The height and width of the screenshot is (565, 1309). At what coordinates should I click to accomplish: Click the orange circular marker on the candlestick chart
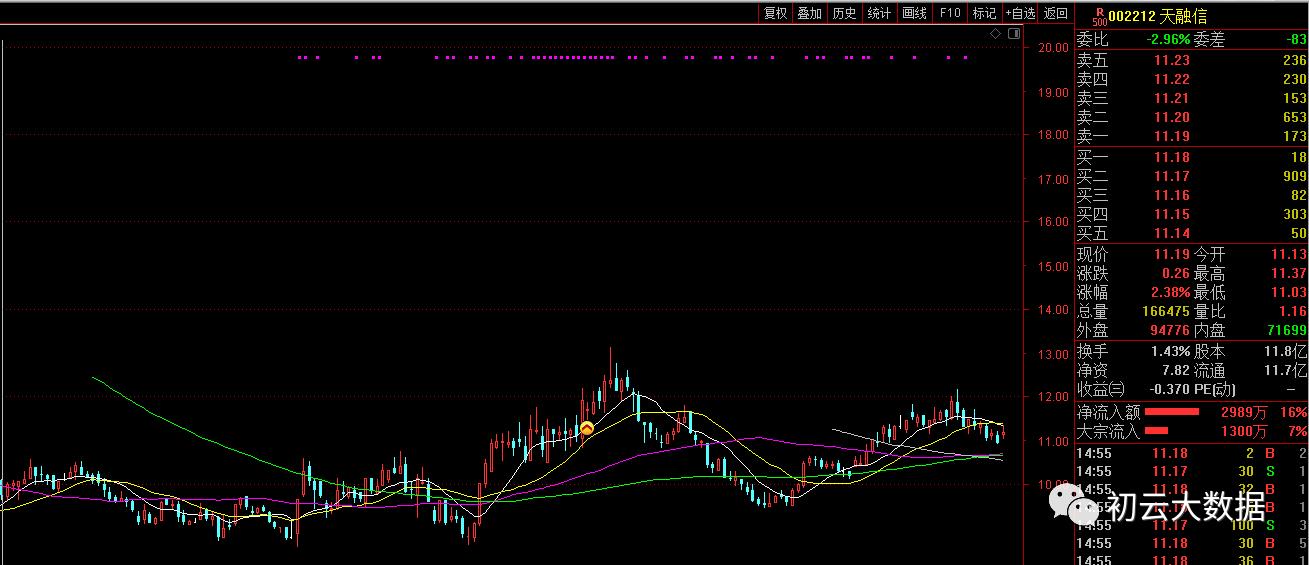(x=587, y=428)
